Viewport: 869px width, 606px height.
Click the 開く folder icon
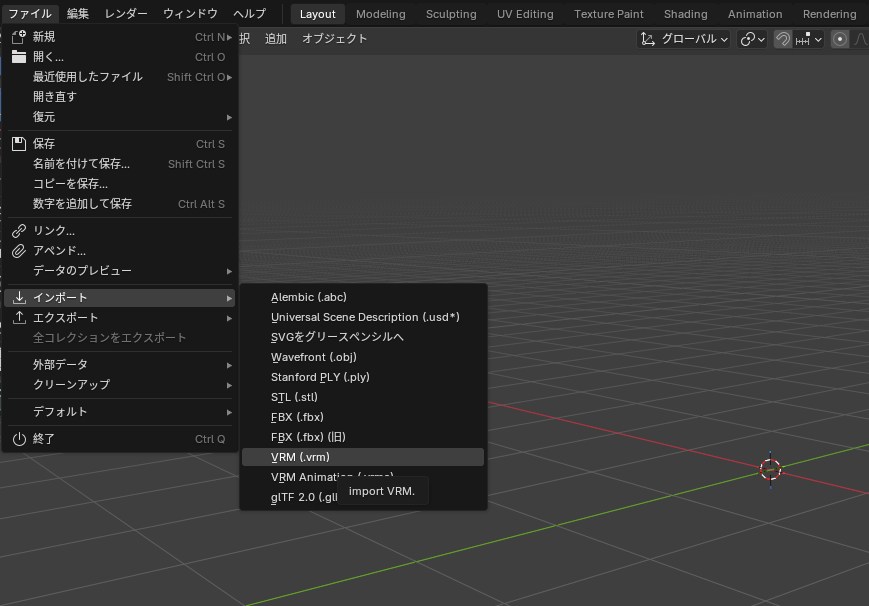18,57
